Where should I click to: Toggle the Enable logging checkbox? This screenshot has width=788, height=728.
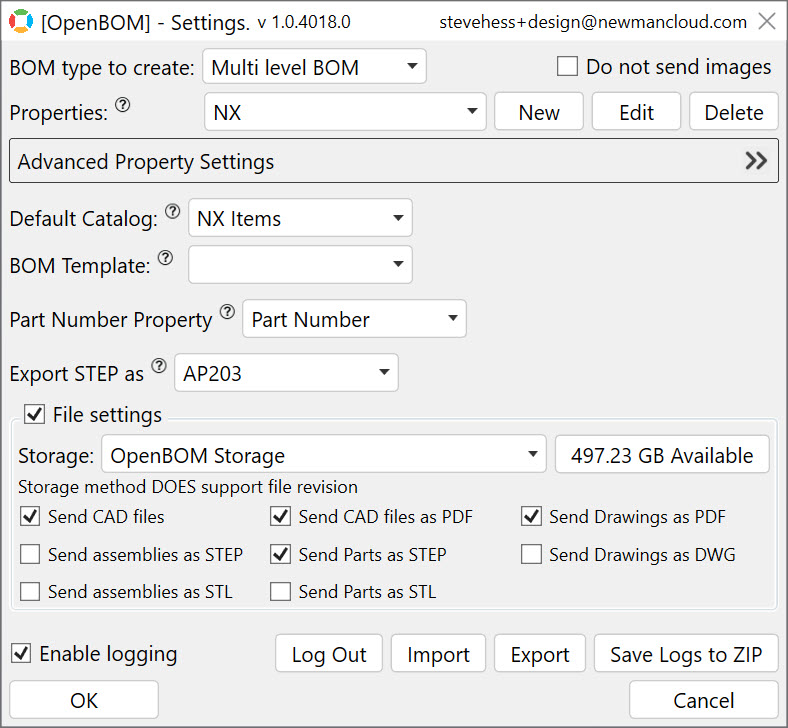[x=21, y=653]
